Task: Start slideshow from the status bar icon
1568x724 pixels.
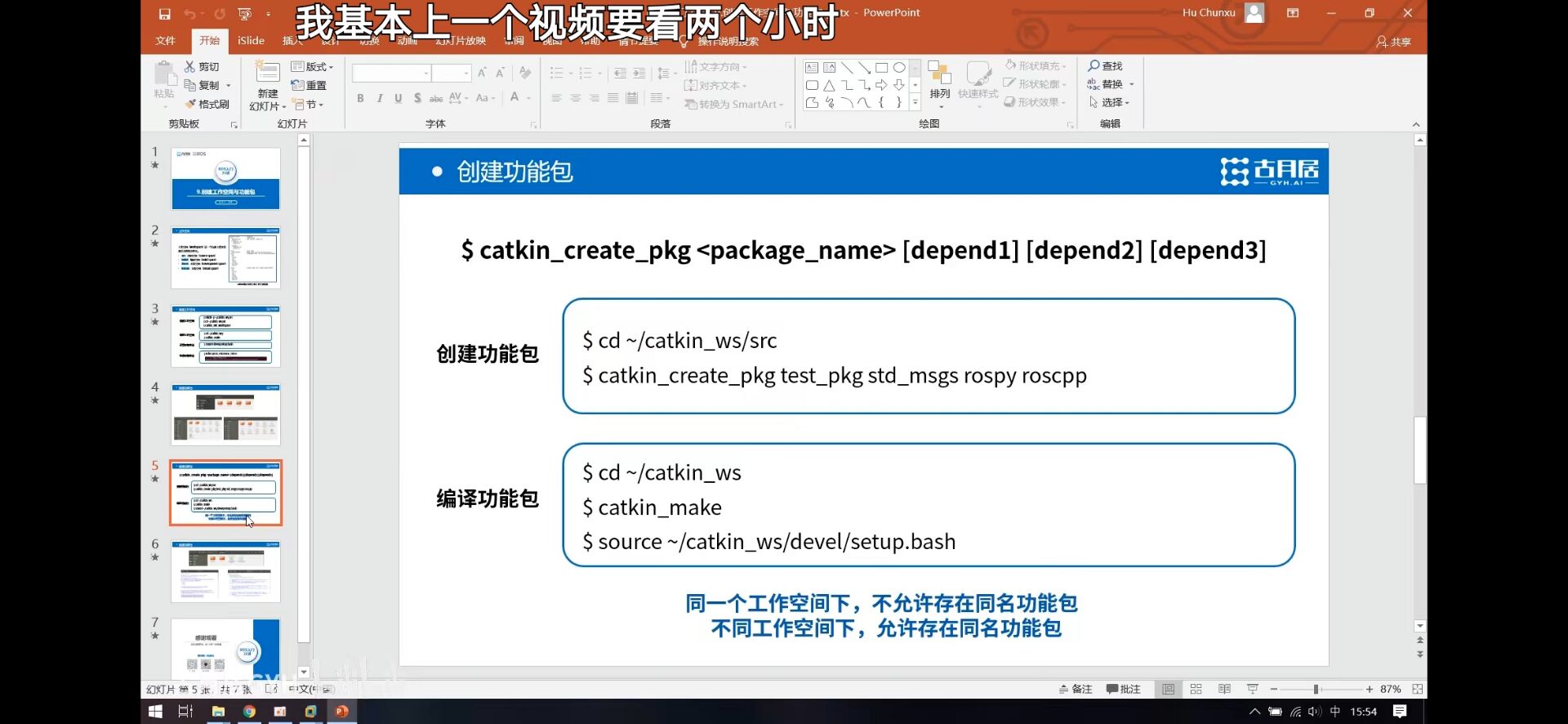Action: pyautogui.click(x=1252, y=689)
